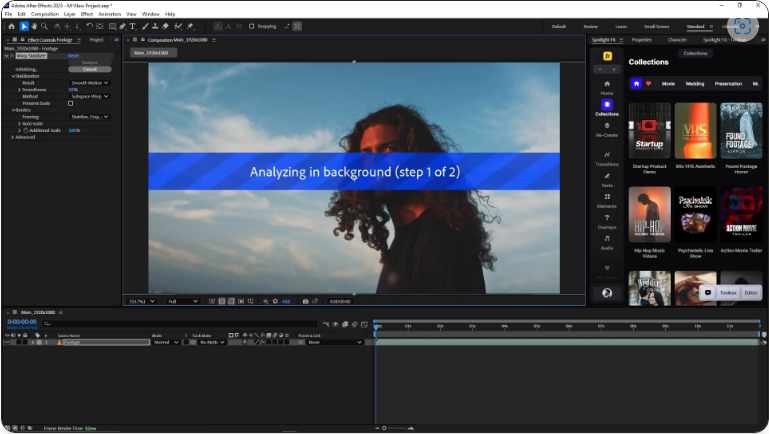Image resolution: width=769 pixels, height=434 pixels.
Task: Select the Rotation tool
Action: [x=89, y=26]
